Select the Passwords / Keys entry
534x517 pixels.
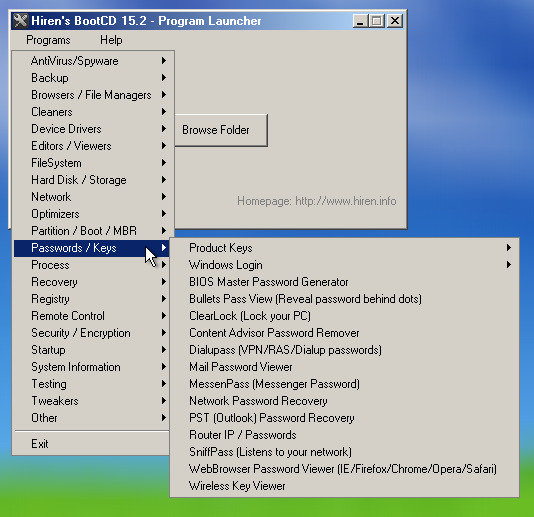(91, 248)
